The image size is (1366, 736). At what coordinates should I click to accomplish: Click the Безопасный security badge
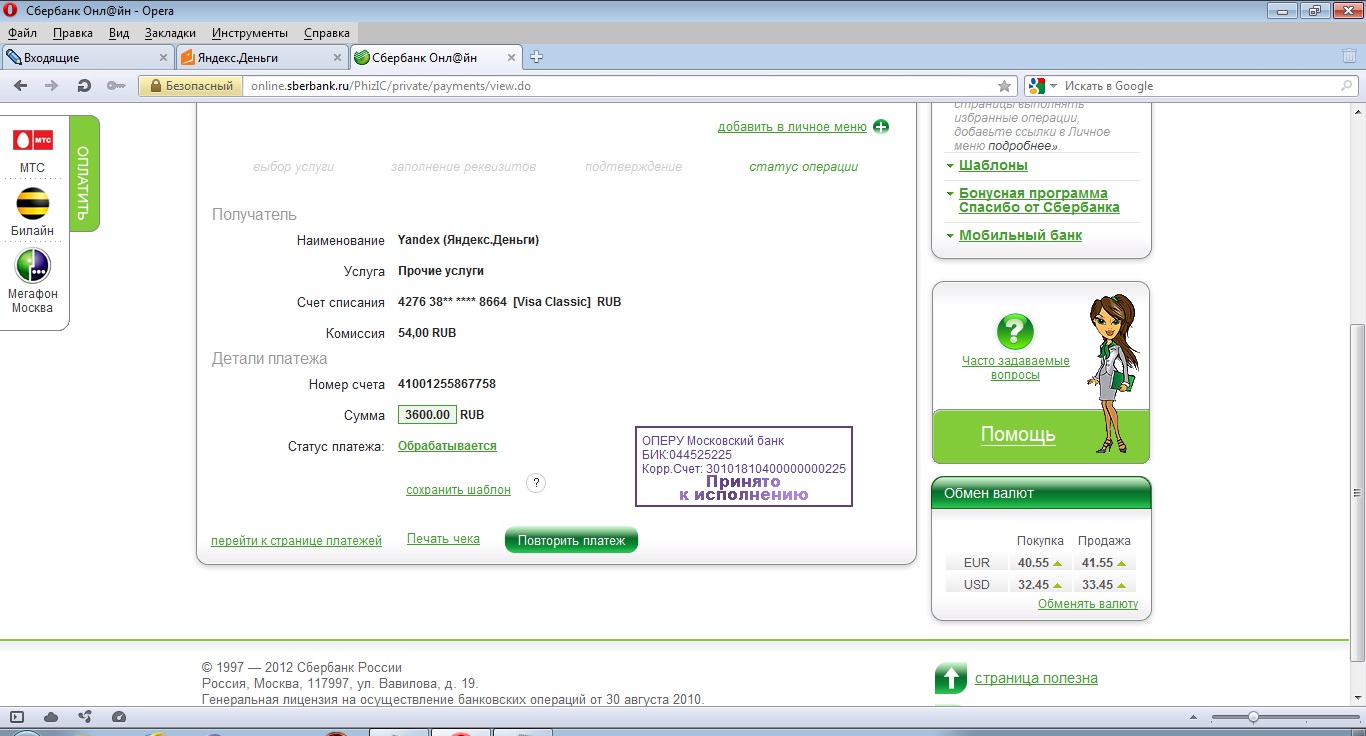coord(191,86)
